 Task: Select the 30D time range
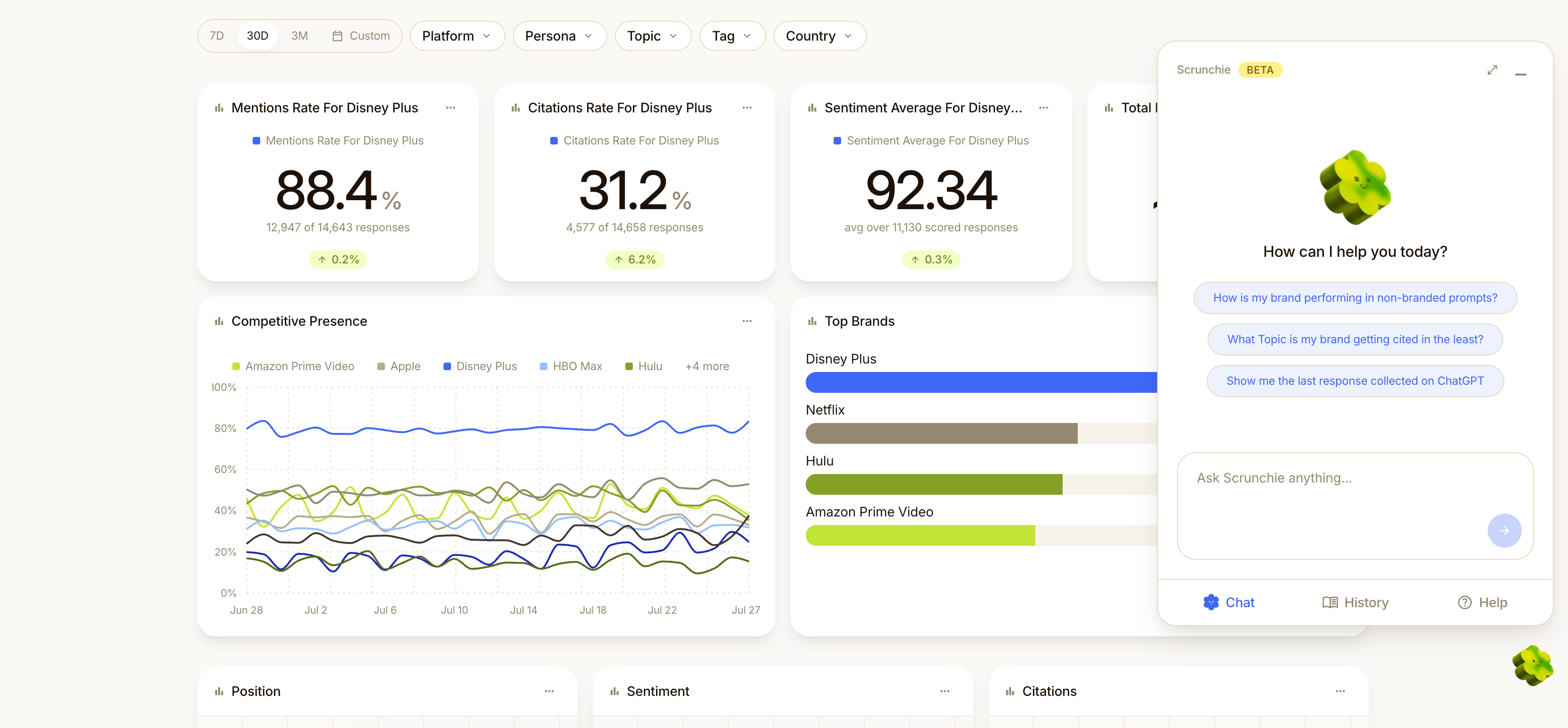pos(257,36)
